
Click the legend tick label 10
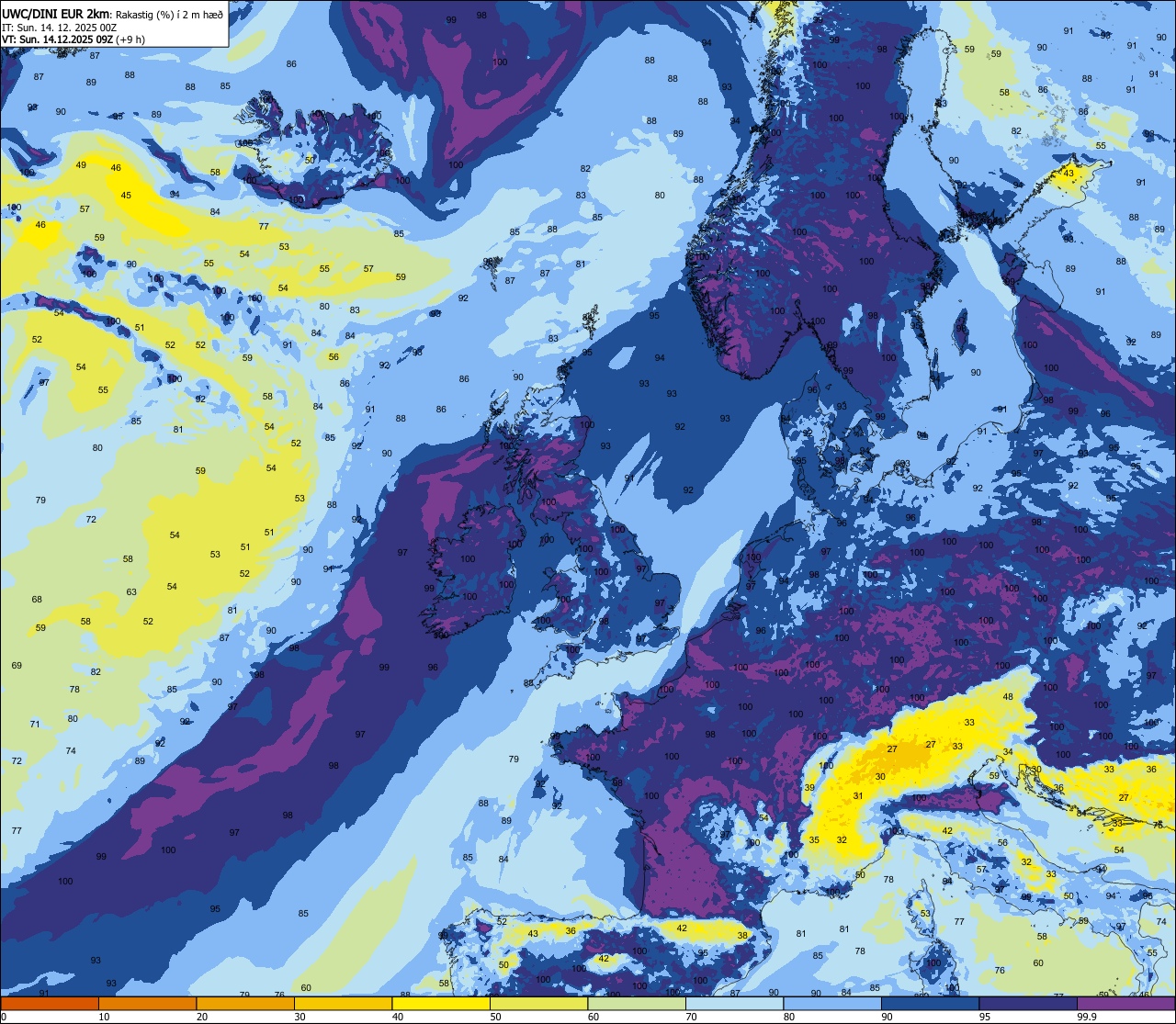click(x=104, y=1017)
